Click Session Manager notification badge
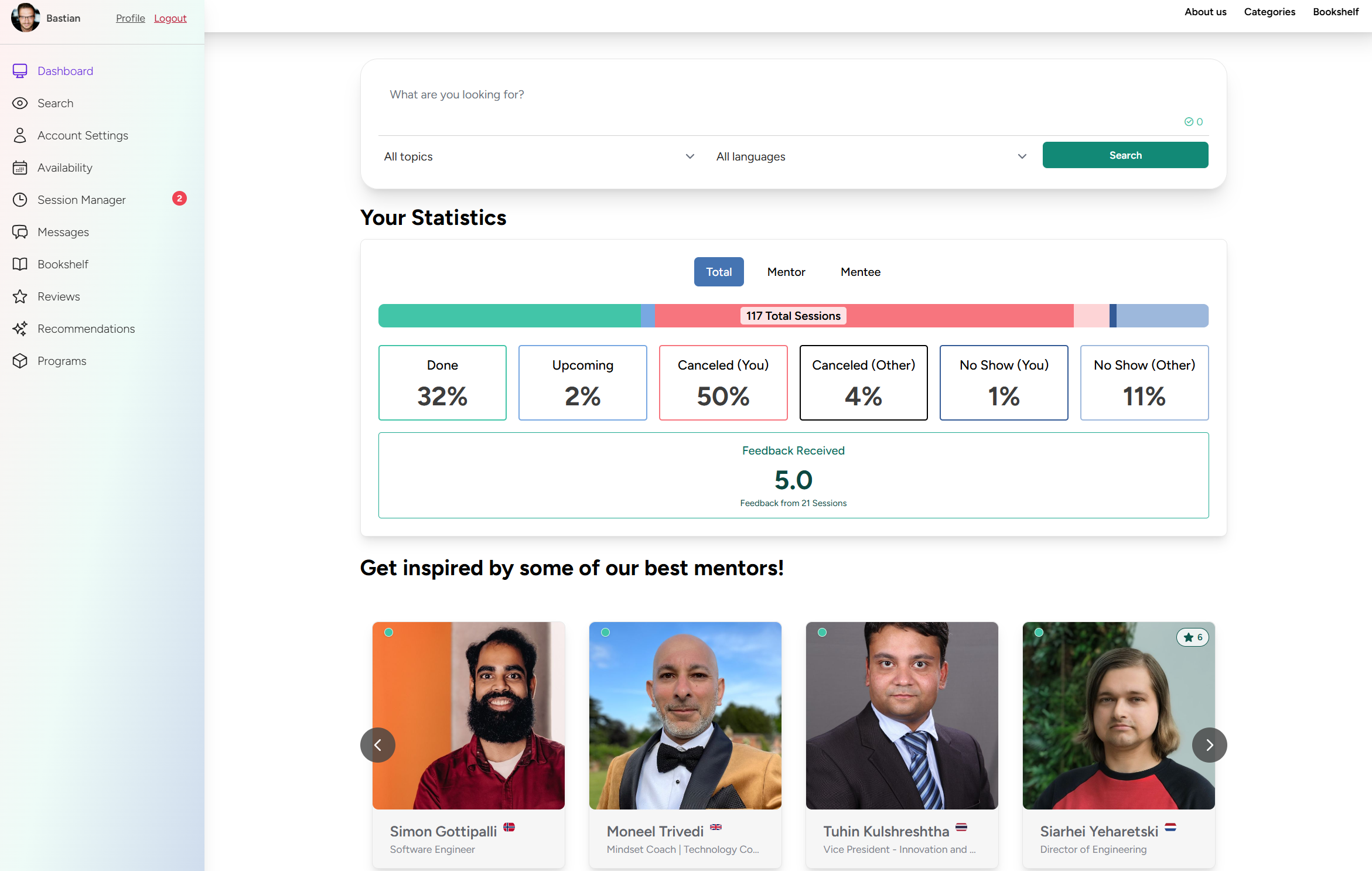Viewport: 1372px width, 871px height. pos(179,199)
